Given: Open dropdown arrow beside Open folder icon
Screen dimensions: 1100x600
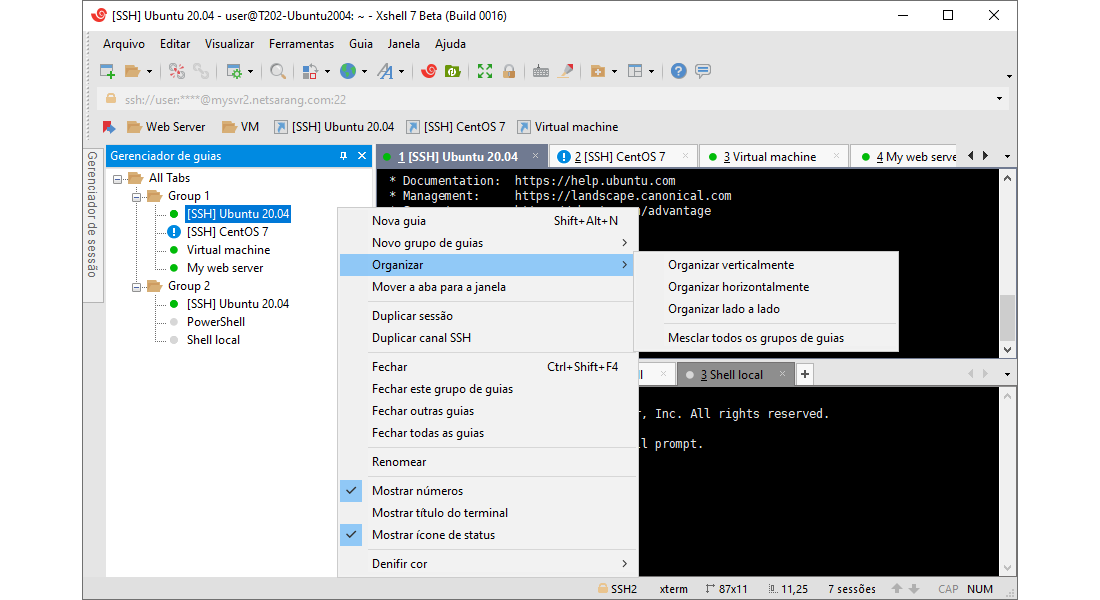Looking at the screenshot, I should point(149,72).
